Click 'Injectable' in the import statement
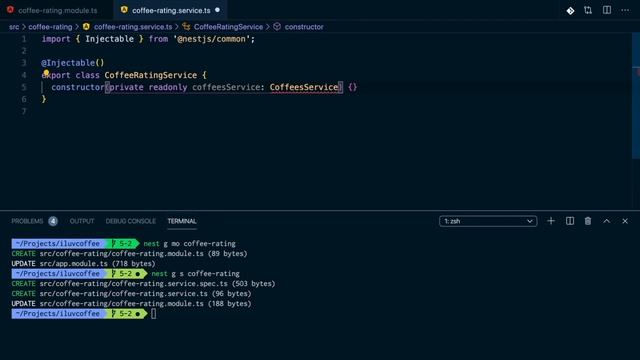The height and width of the screenshot is (360, 640). tap(109, 39)
